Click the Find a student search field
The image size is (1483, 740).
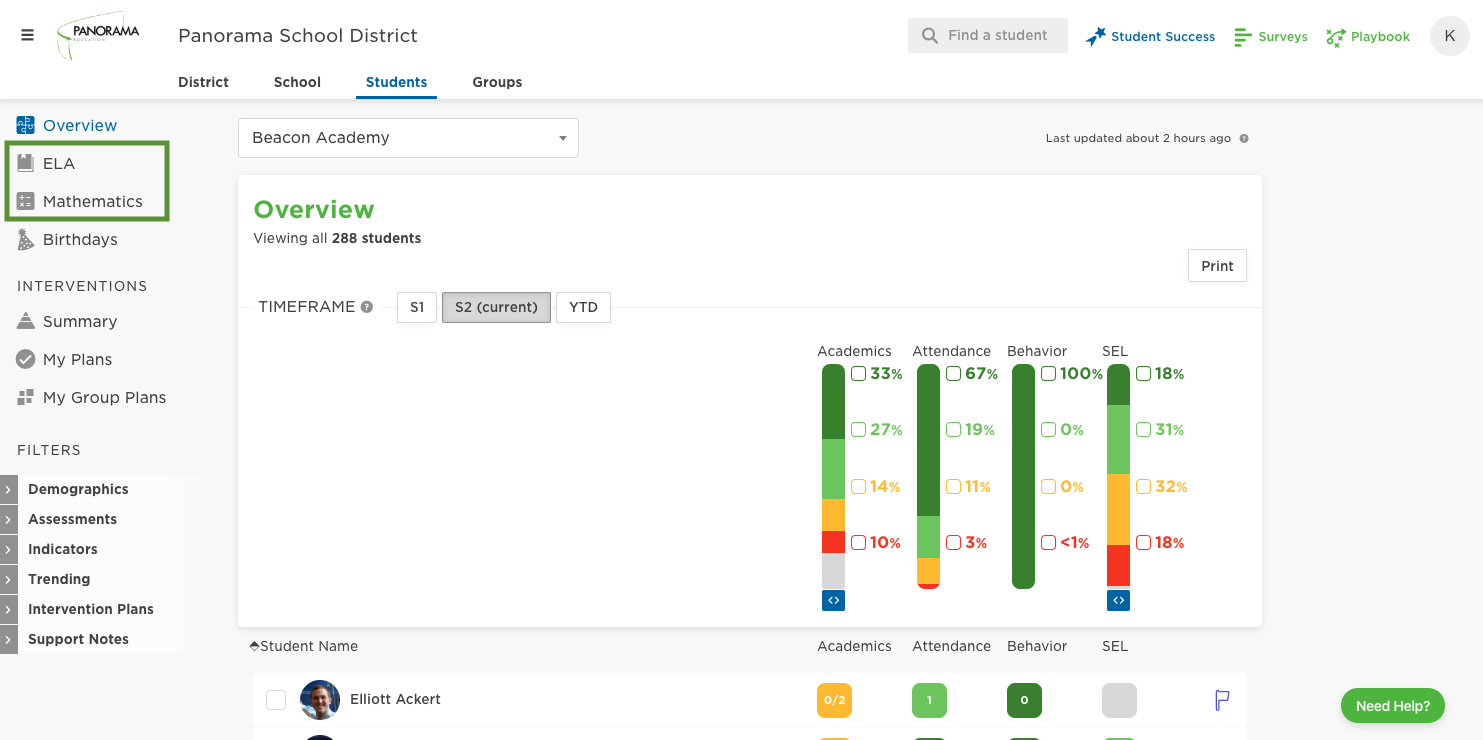tap(988, 35)
